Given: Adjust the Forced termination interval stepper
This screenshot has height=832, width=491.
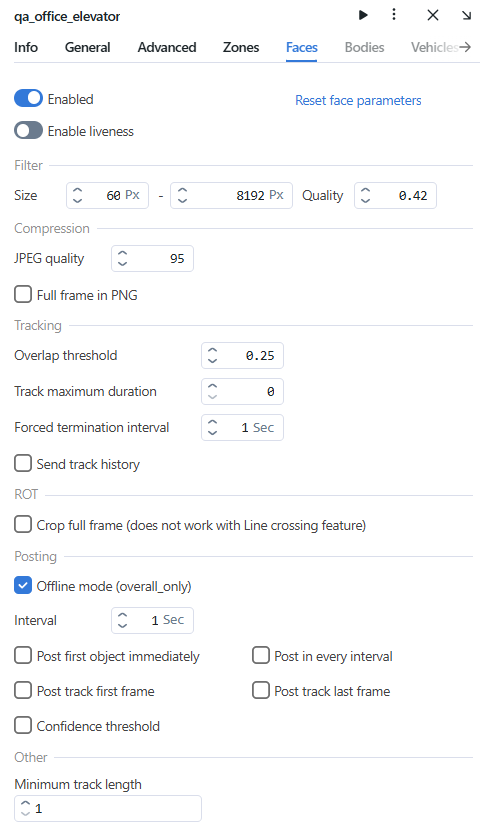Looking at the screenshot, I should tap(213, 427).
